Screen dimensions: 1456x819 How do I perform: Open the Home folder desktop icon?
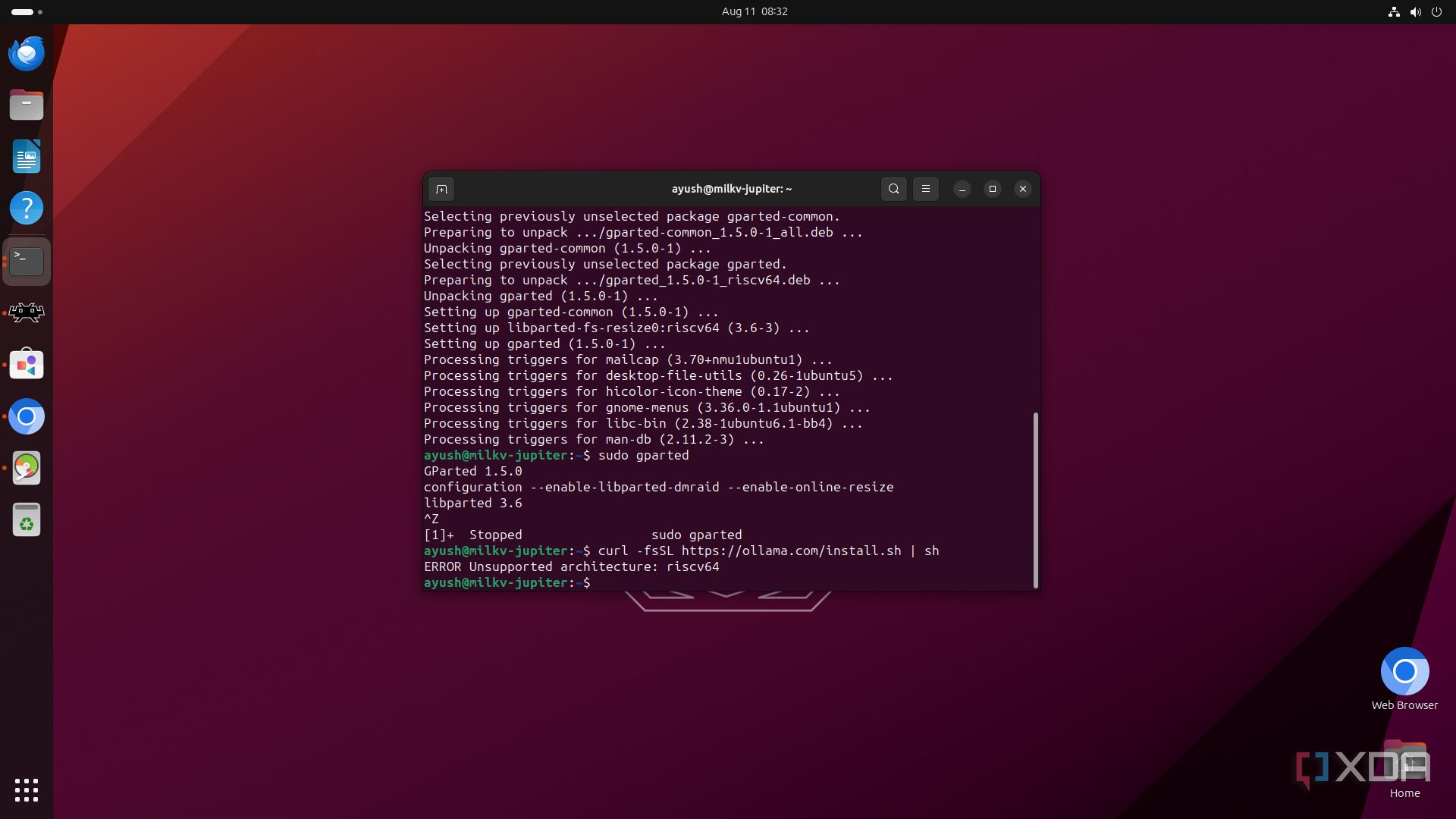pos(1404,770)
